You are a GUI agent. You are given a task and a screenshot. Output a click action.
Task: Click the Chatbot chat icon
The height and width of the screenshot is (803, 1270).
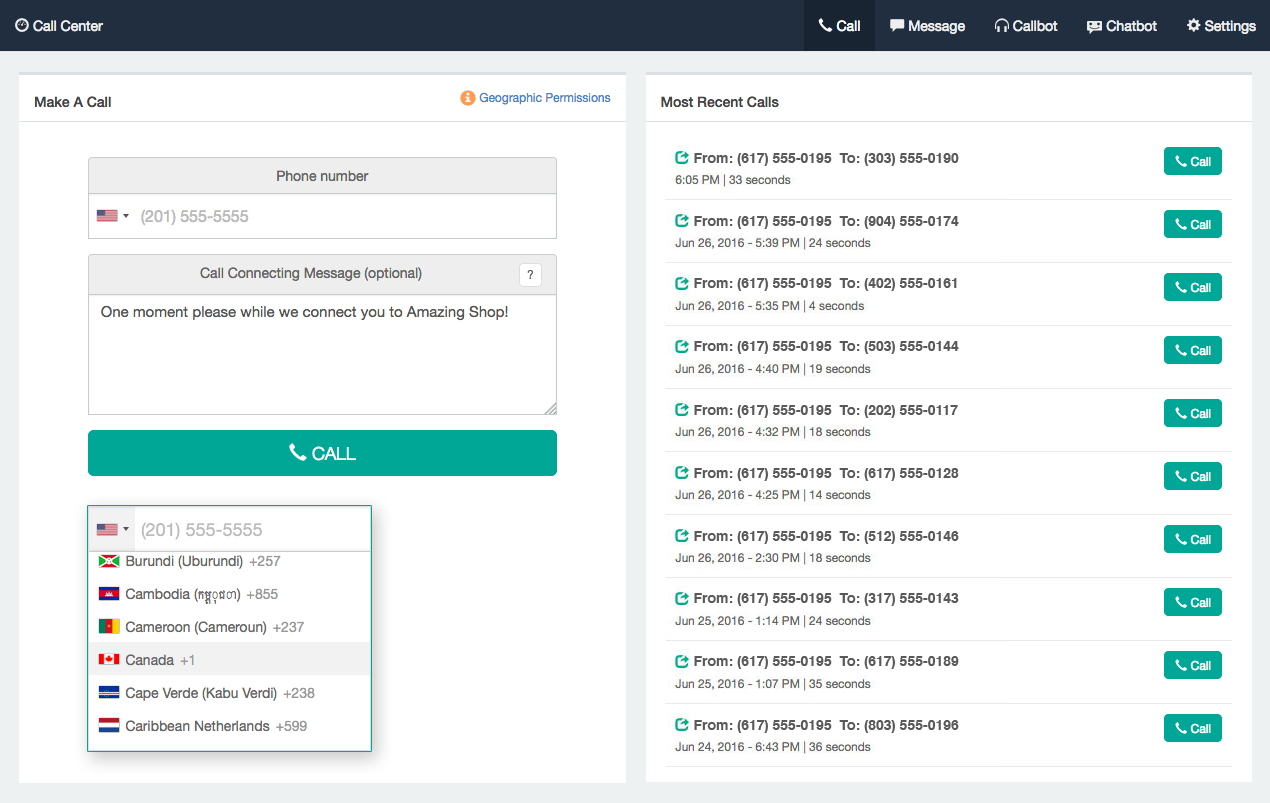click(1096, 26)
